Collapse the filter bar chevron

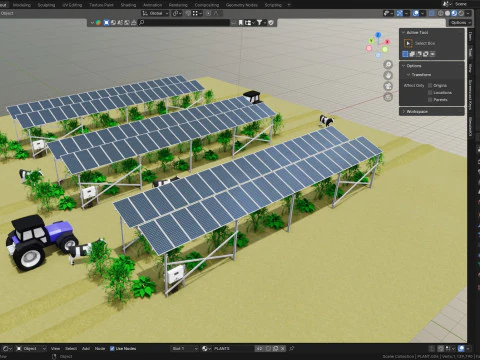pos(92,23)
